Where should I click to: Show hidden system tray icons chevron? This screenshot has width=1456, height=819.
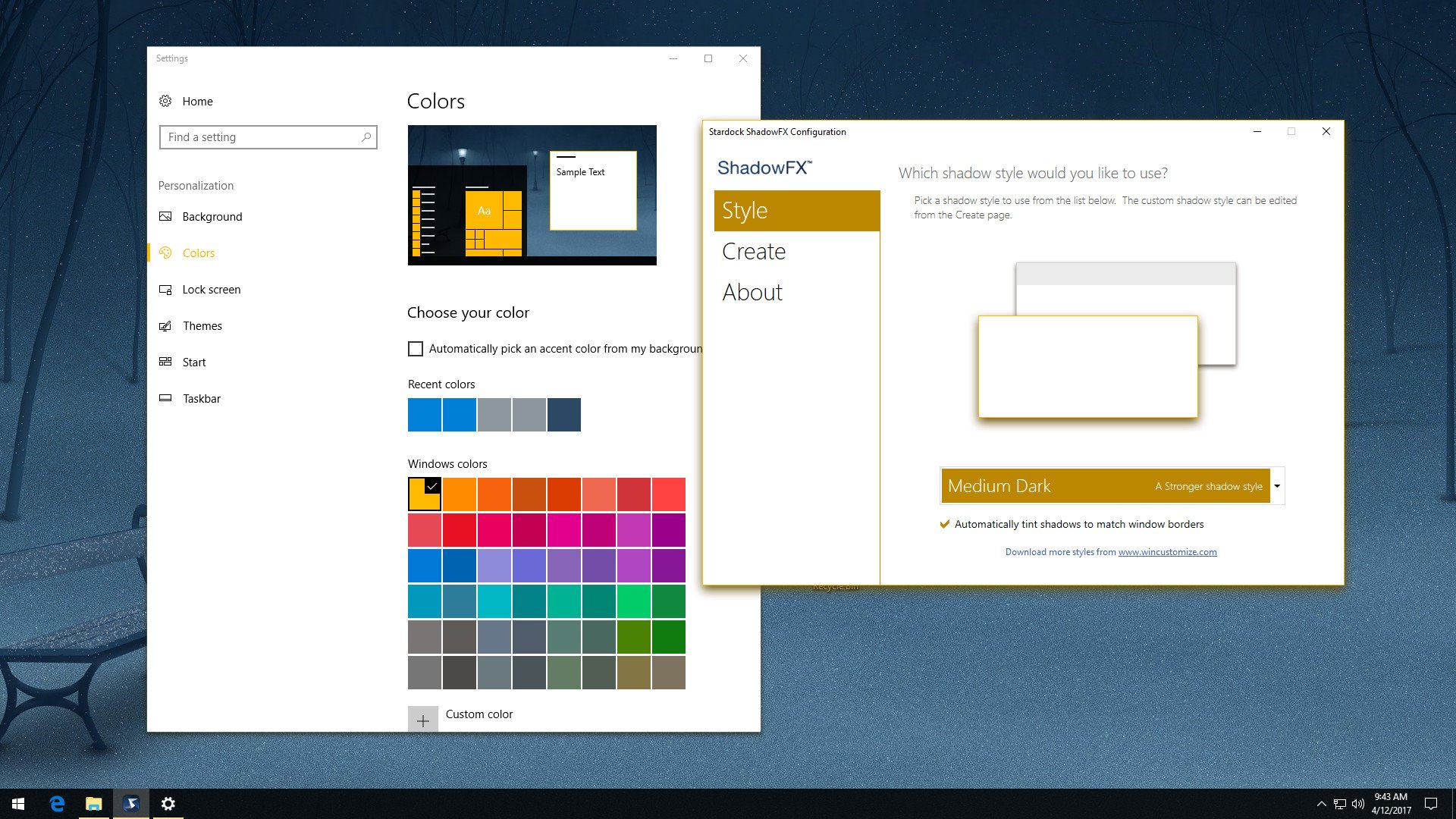(x=1321, y=804)
